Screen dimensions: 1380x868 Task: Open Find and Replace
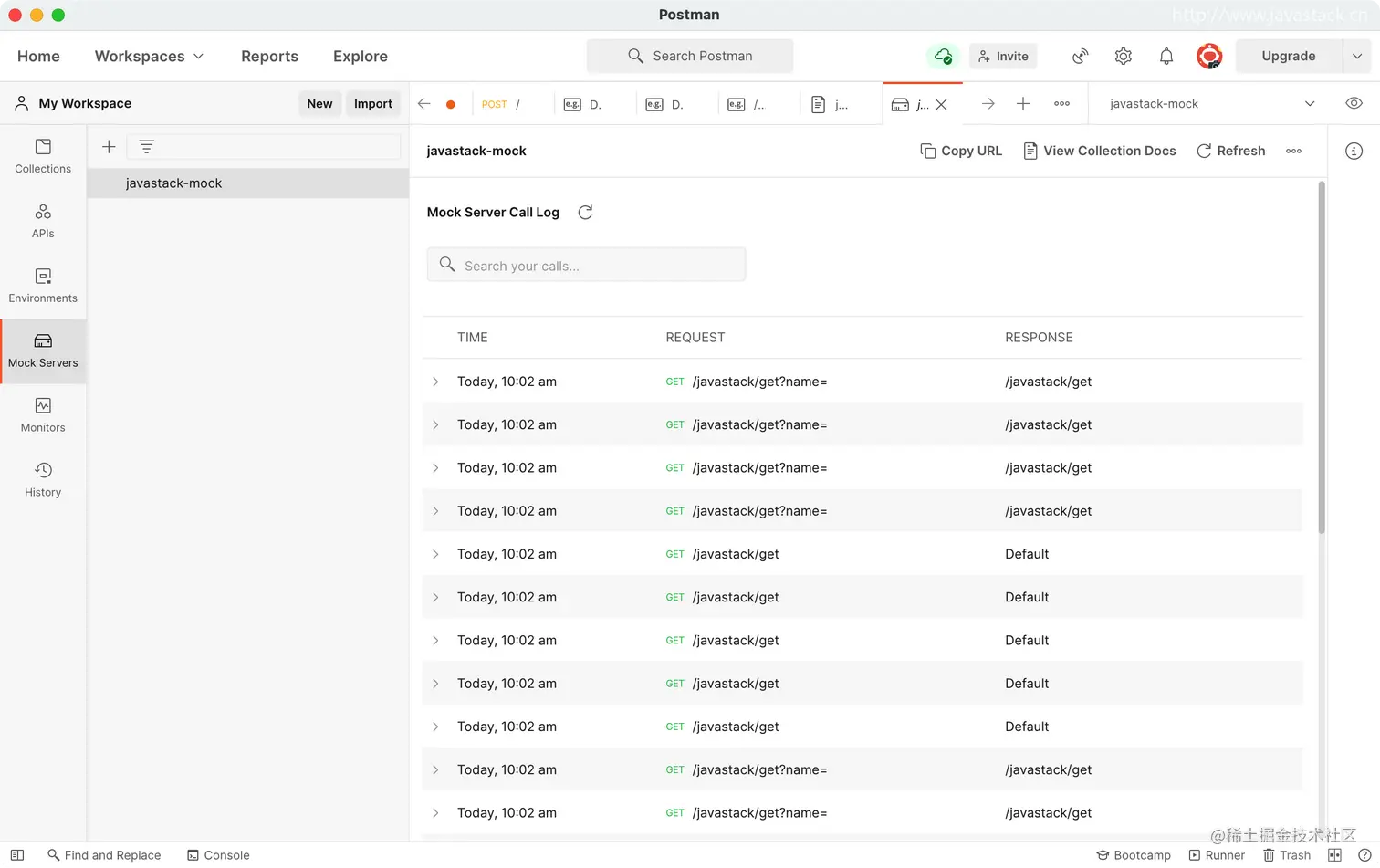[104, 855]
